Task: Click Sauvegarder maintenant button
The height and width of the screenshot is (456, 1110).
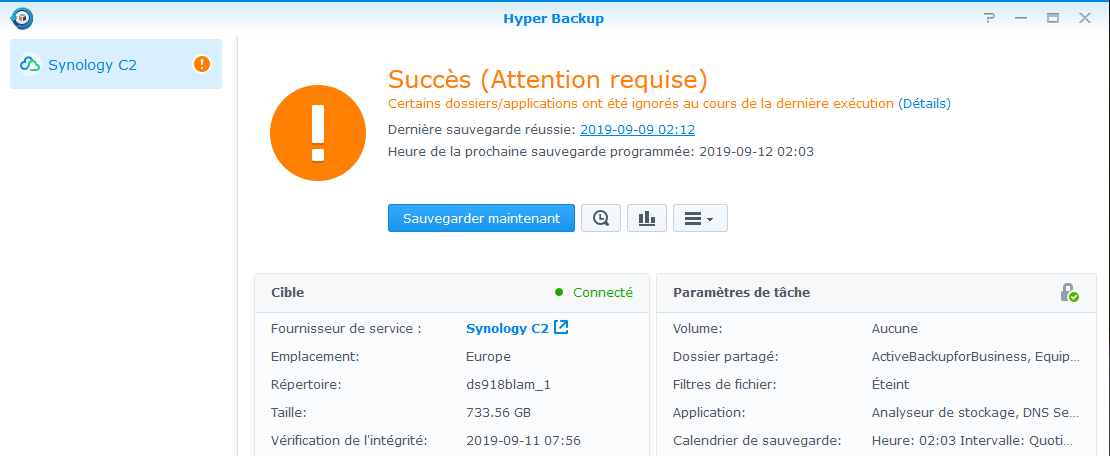Action: coord(481,218)
